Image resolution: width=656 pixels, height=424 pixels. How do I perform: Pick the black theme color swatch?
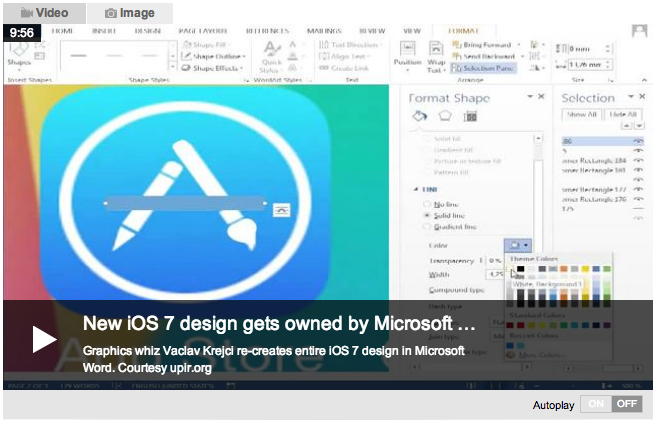(x=520, y=269)
